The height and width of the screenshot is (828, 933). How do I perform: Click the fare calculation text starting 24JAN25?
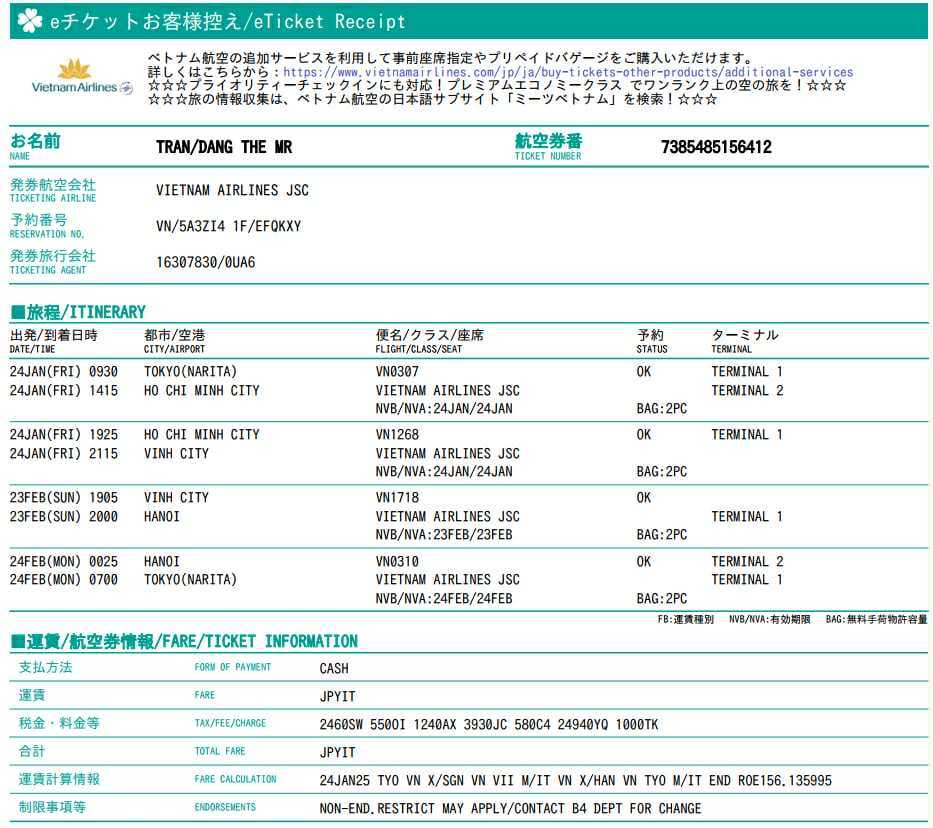(x=575, y=780)
